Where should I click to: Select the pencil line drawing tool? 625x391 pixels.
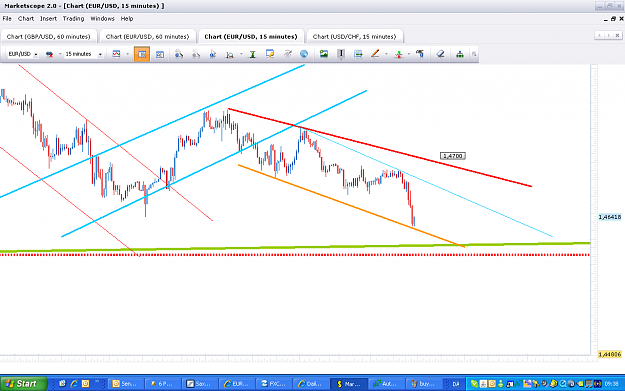(x=375, y=54)
